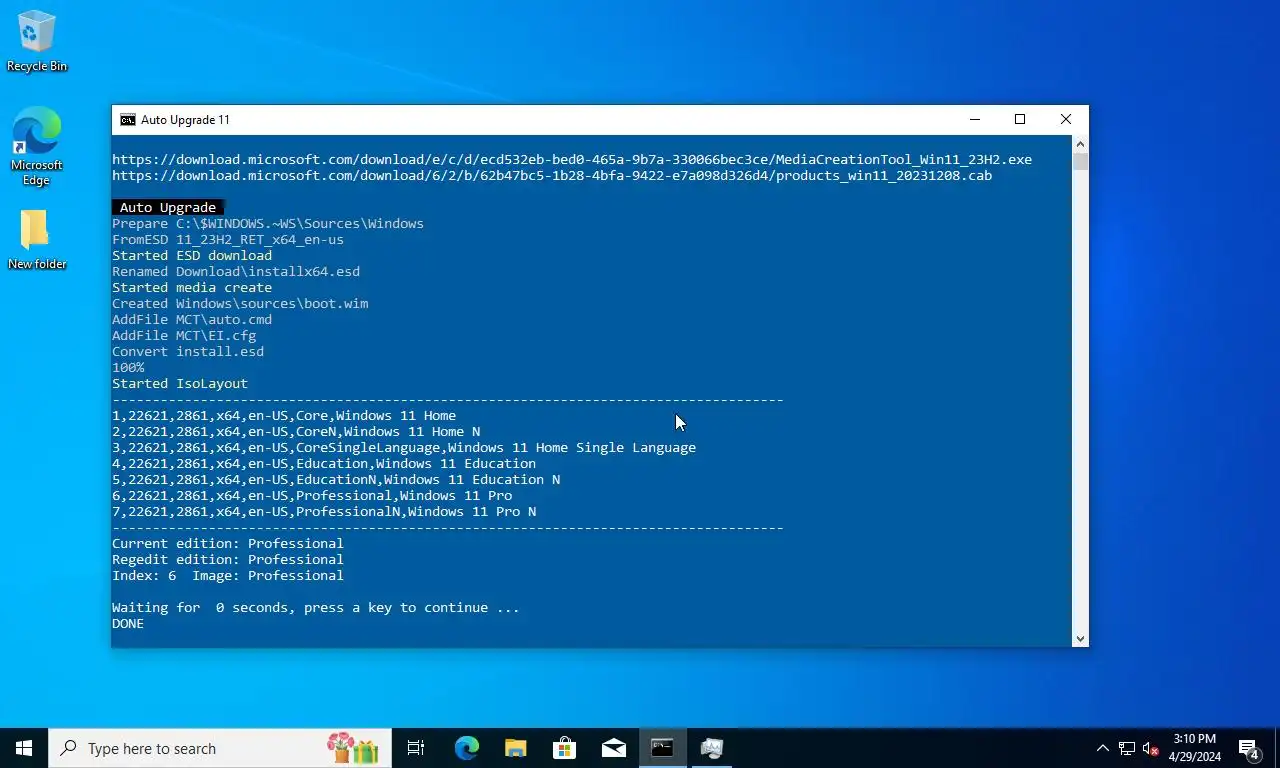Click 'Started ESD download' line

pyautogui.click(x=192, y=255)
